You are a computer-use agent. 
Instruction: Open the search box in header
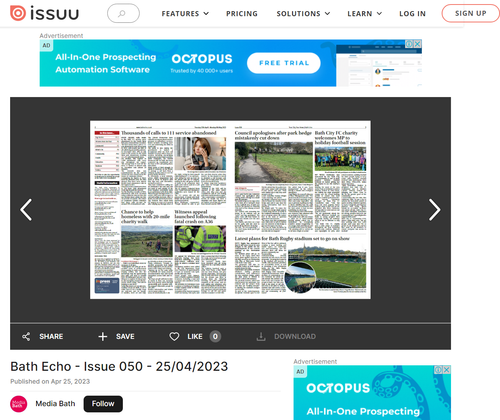(123, 13)
